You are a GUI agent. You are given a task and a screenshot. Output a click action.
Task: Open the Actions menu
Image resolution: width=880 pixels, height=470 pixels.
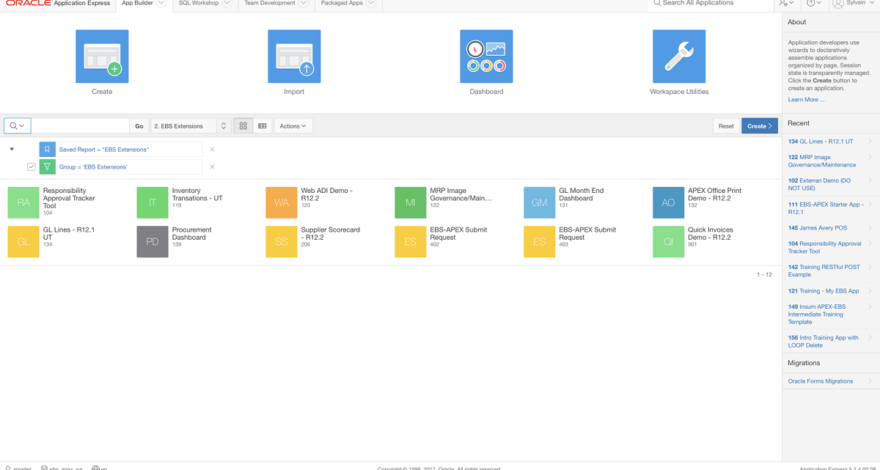(x=293, y=126)
